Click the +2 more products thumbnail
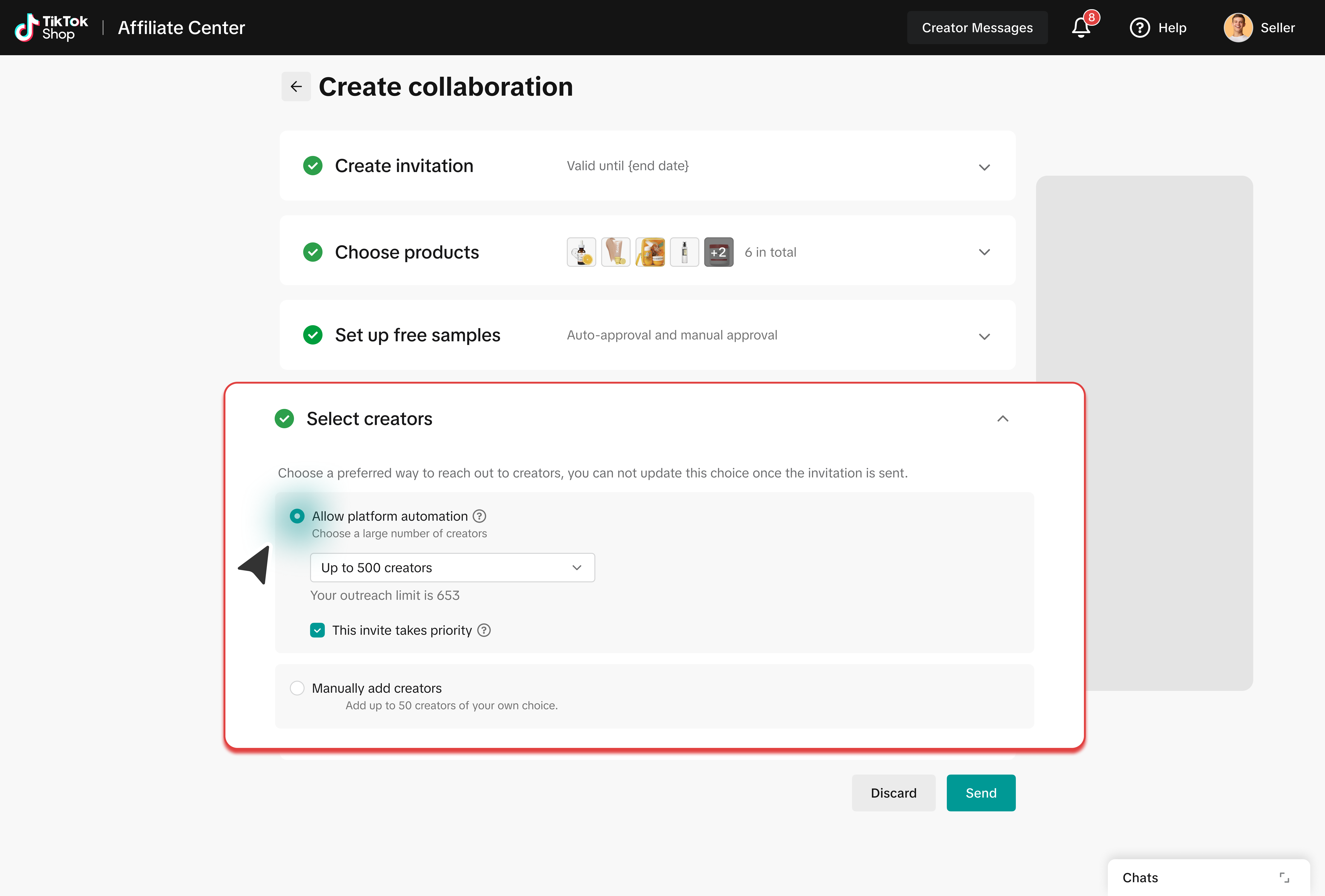The width and height of the screenshot is (1325, 896). pos(718,252)
